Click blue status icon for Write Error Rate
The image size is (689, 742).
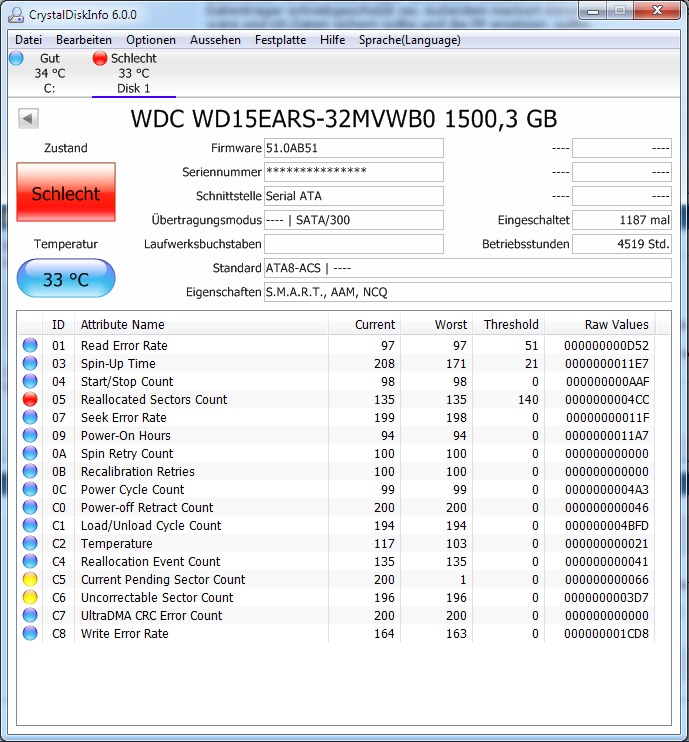pos(30,633)
